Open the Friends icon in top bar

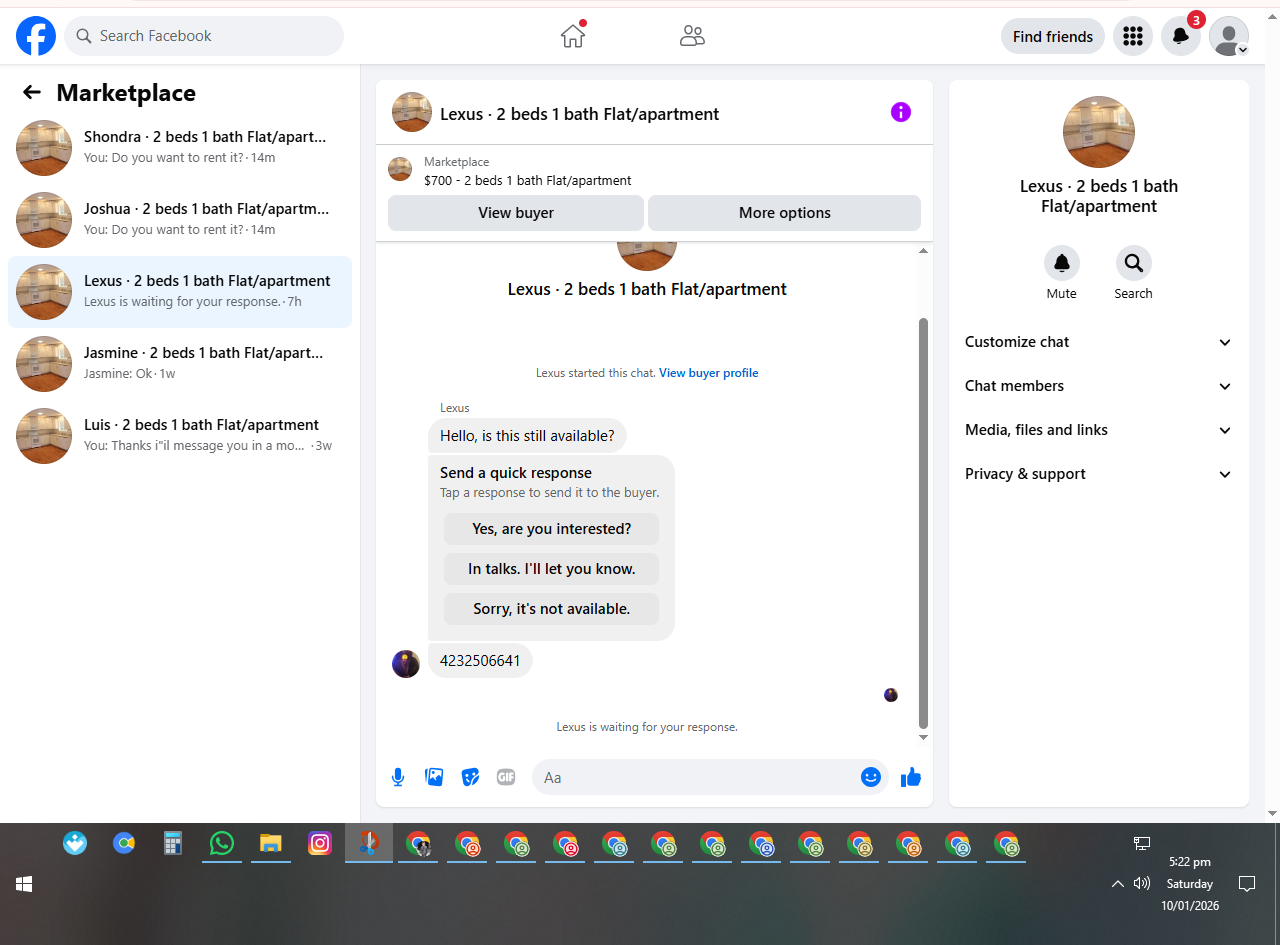692,36
